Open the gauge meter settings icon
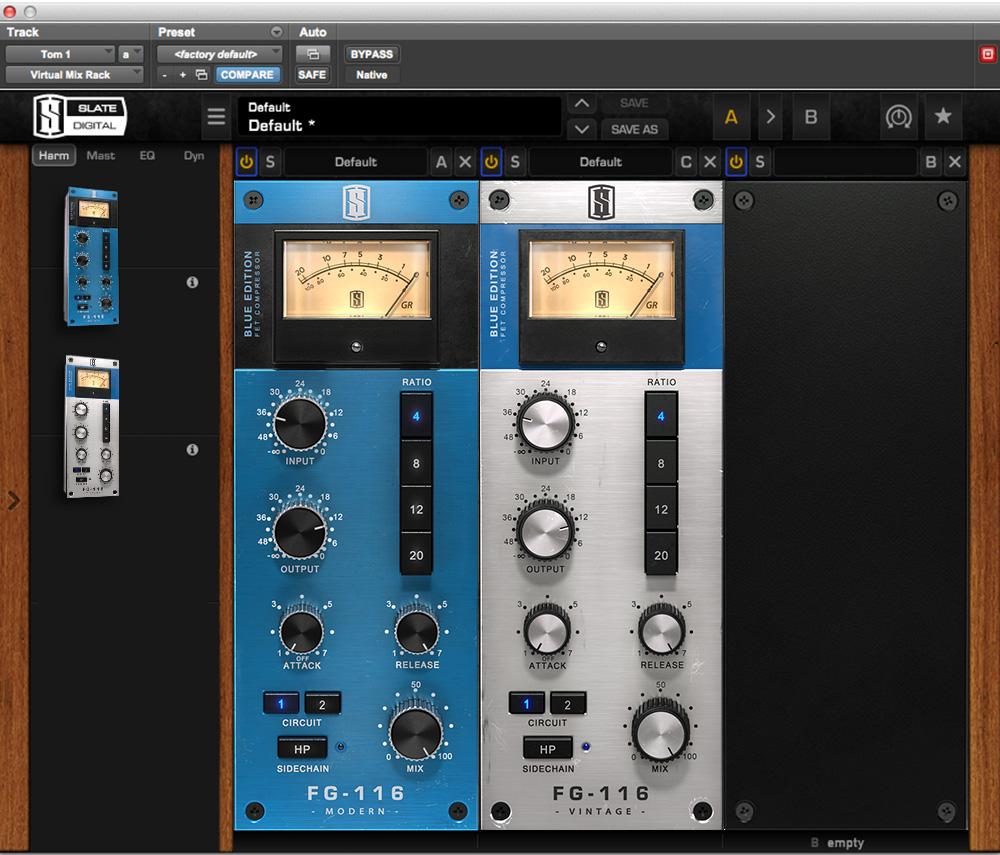 [899, 117]
